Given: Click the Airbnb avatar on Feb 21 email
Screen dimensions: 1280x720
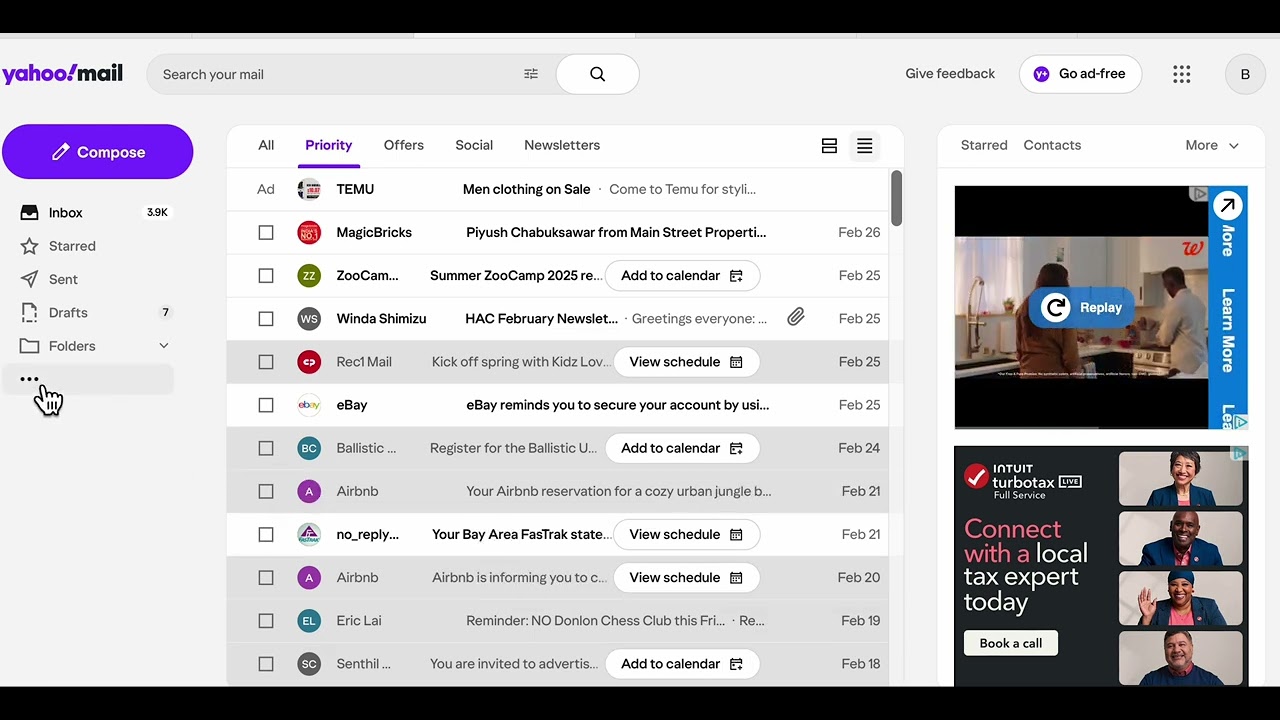Looking at the screenshot, I should pyautogui.click(x=309, y=491).
